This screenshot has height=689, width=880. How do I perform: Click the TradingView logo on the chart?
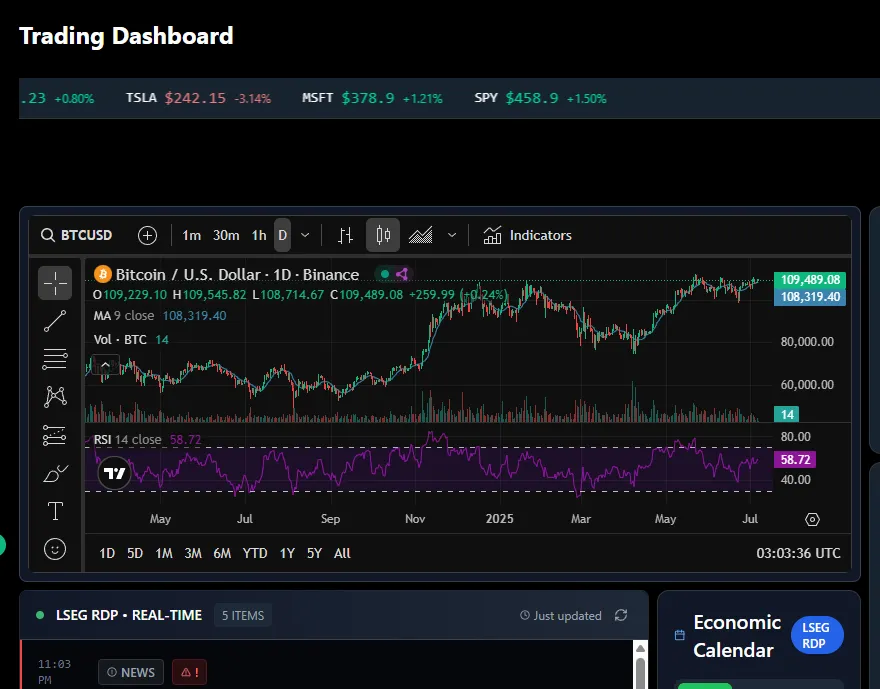coord(114,473)
